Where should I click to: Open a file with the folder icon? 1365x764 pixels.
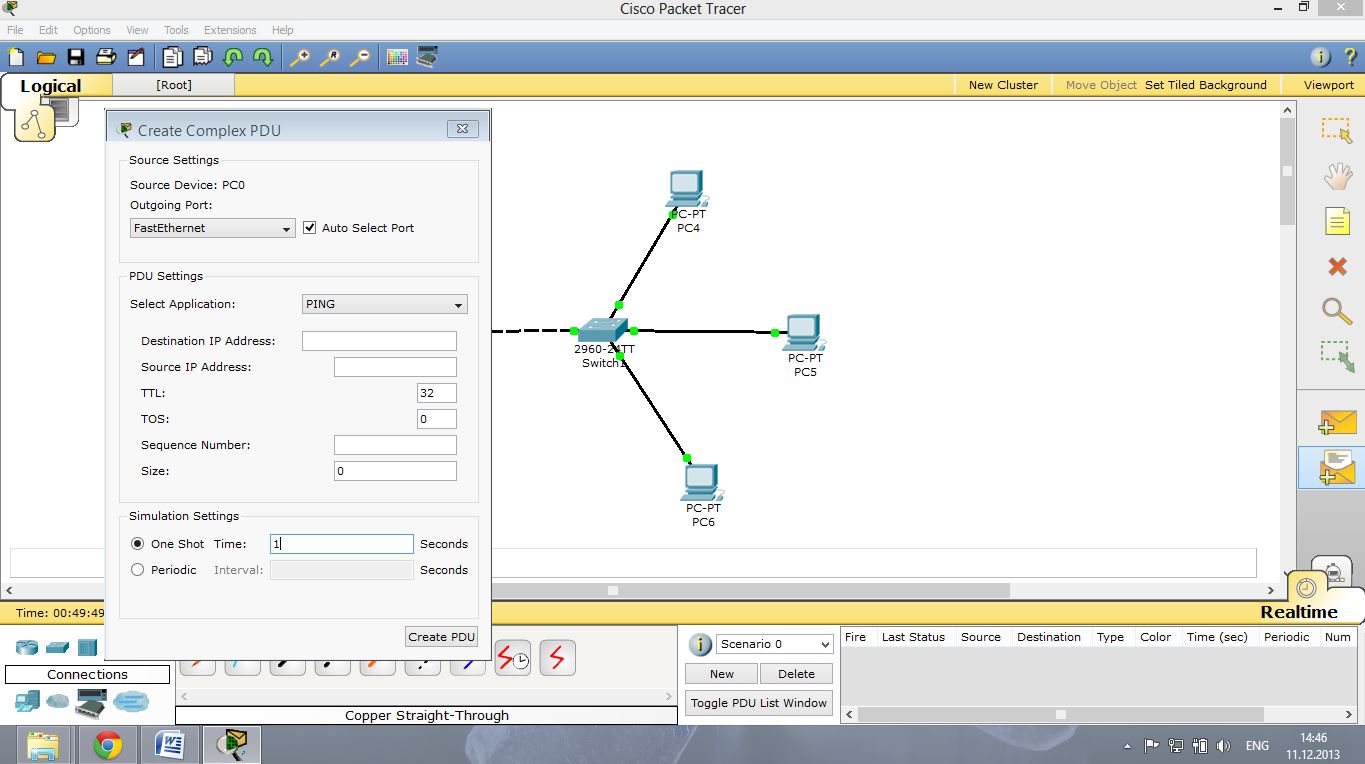[x=46, y=57]
